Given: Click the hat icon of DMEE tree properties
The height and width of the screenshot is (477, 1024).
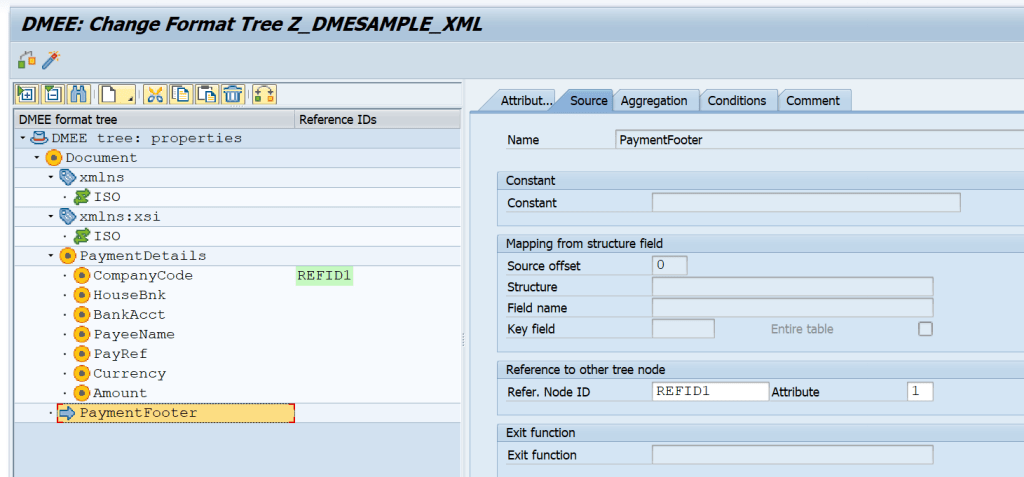Looking at the screenshot, I should point(39,138).
